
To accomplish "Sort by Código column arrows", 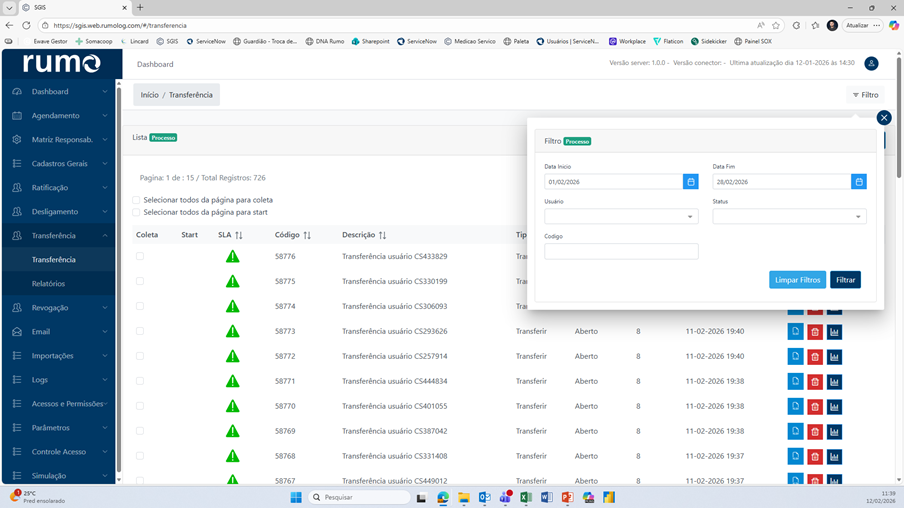I will (307, 236).
